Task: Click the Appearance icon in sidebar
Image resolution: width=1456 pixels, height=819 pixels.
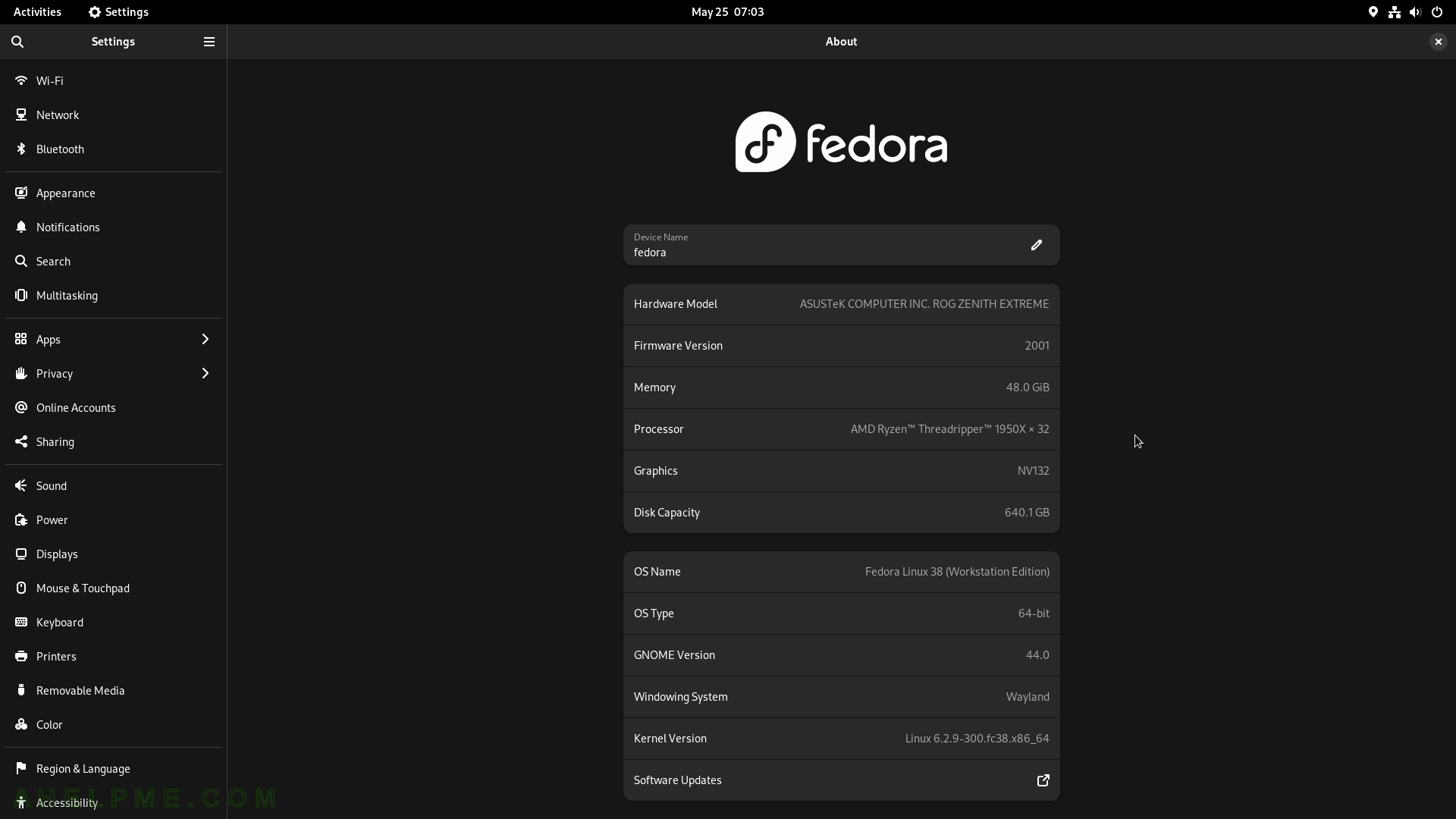Action: [x=21, y=193]
